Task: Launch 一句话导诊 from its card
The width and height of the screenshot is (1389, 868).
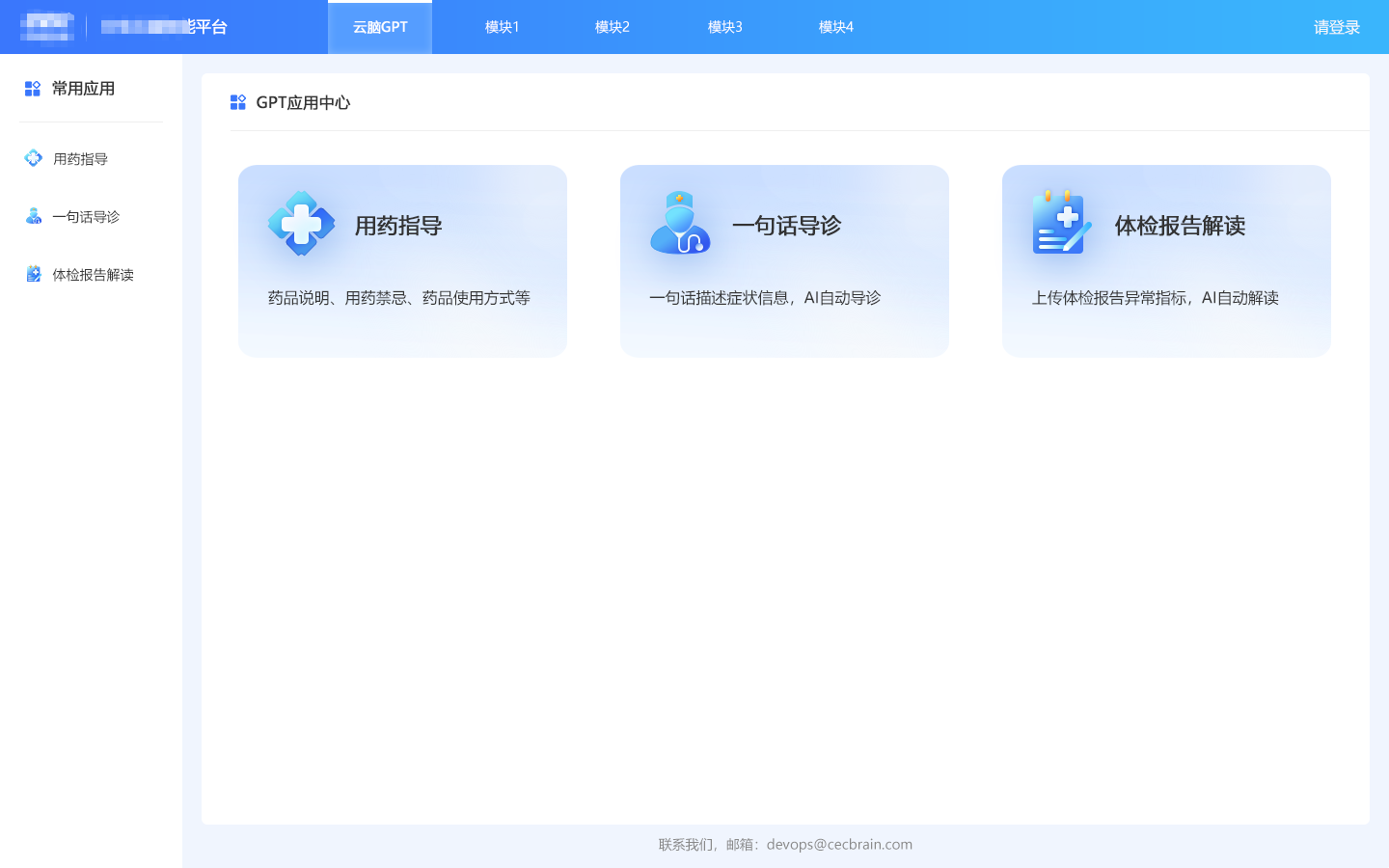Action: 784,260
